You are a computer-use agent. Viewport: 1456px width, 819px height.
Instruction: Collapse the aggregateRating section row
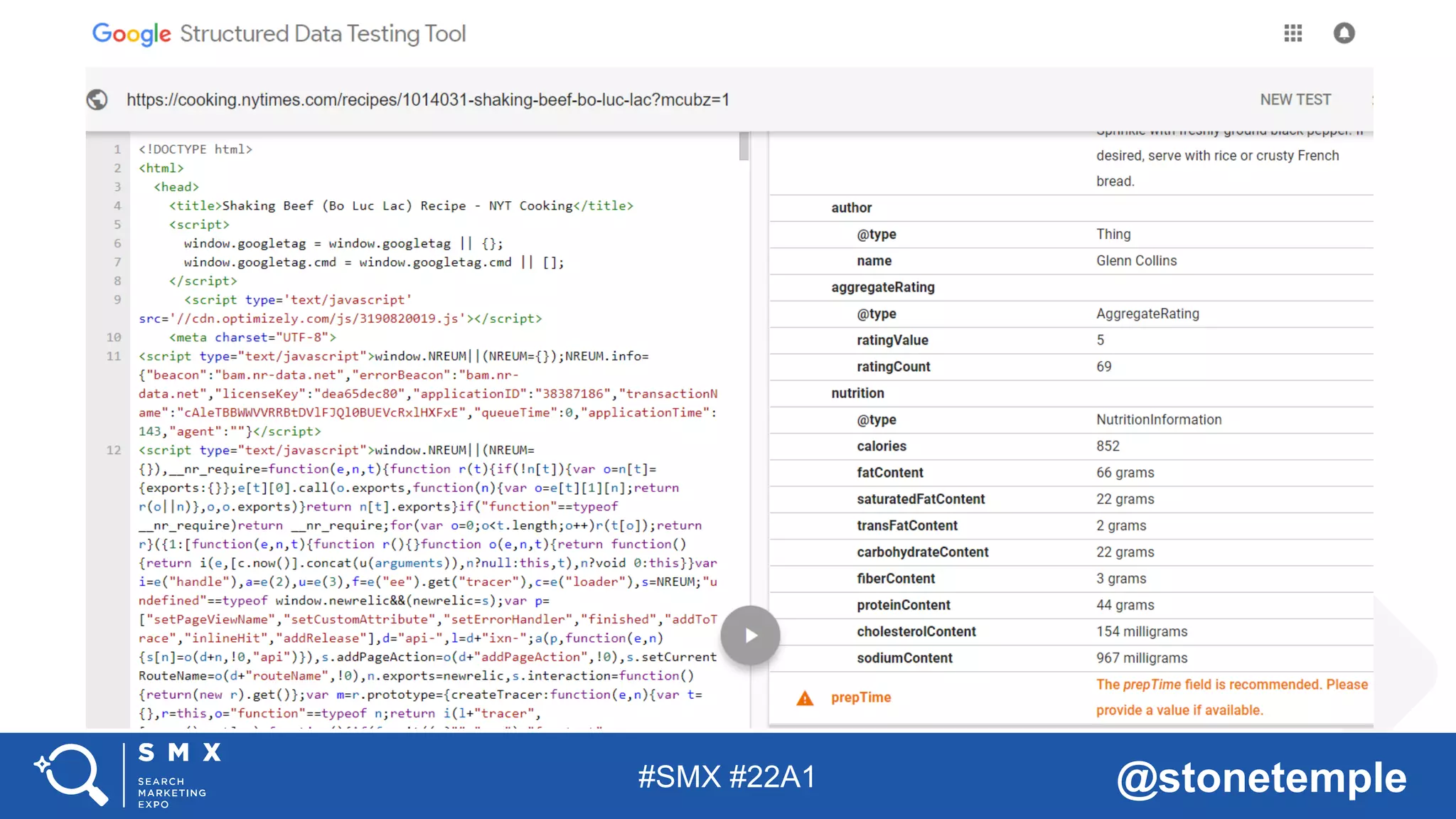click(x=882, y=287)
